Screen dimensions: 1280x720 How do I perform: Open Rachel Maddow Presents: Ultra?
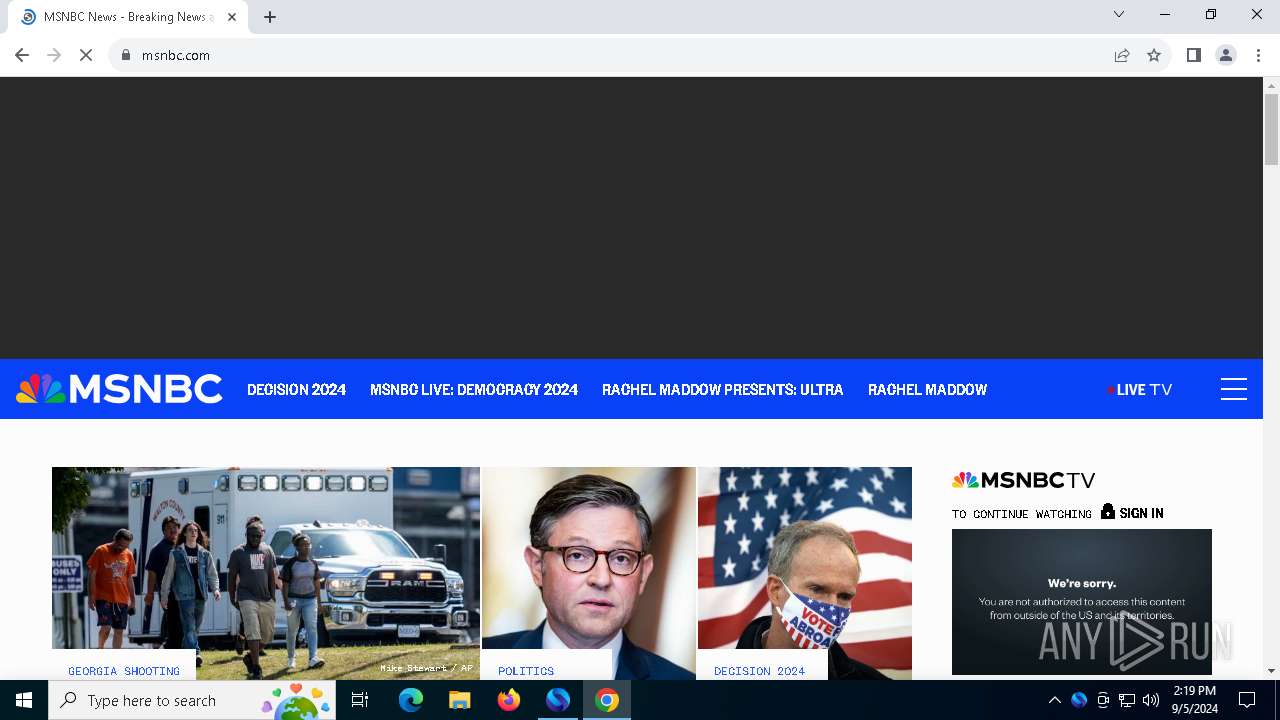723,390
